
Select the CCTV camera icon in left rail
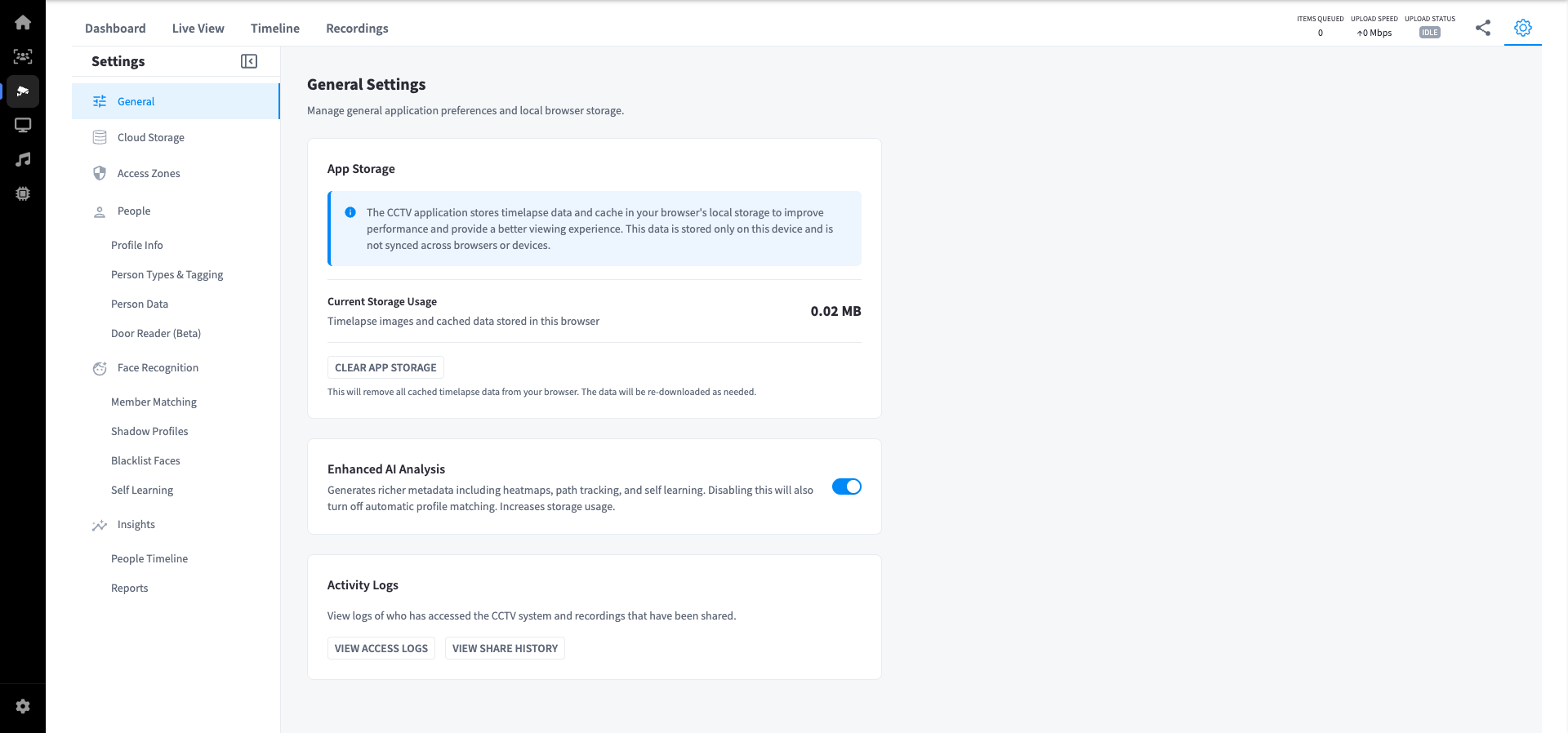pos(23,91)
